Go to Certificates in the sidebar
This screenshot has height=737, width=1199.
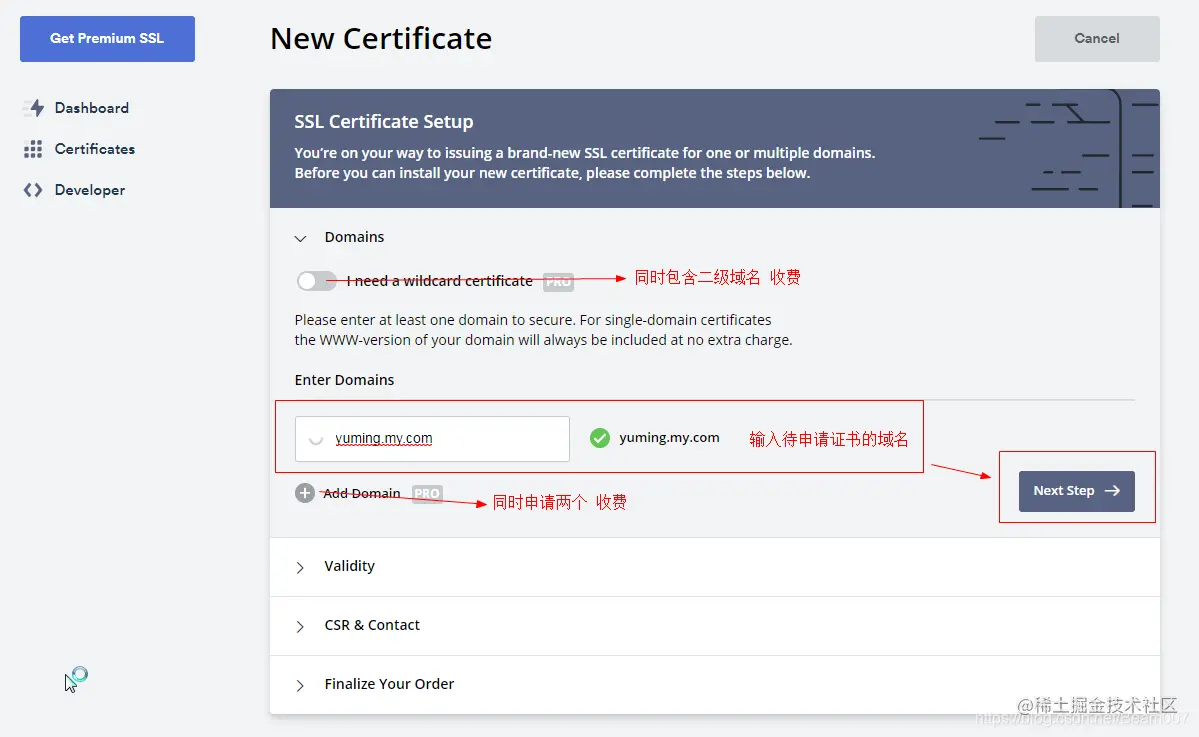click(x=94, y=149)
